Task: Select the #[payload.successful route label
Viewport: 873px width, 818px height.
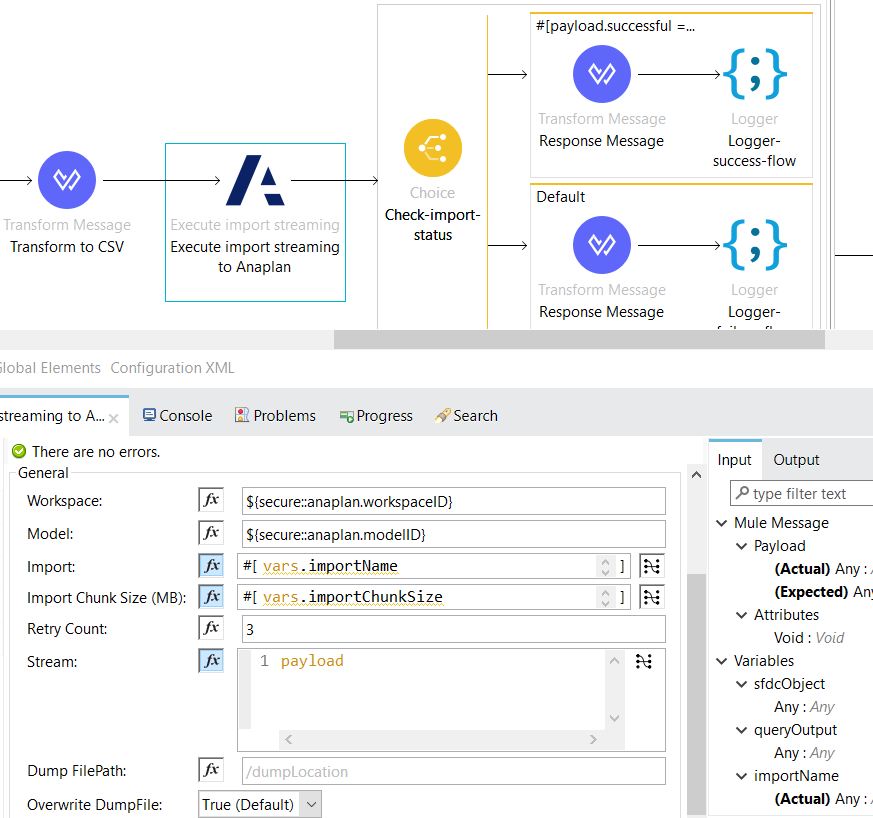Action: click(615, 26)
